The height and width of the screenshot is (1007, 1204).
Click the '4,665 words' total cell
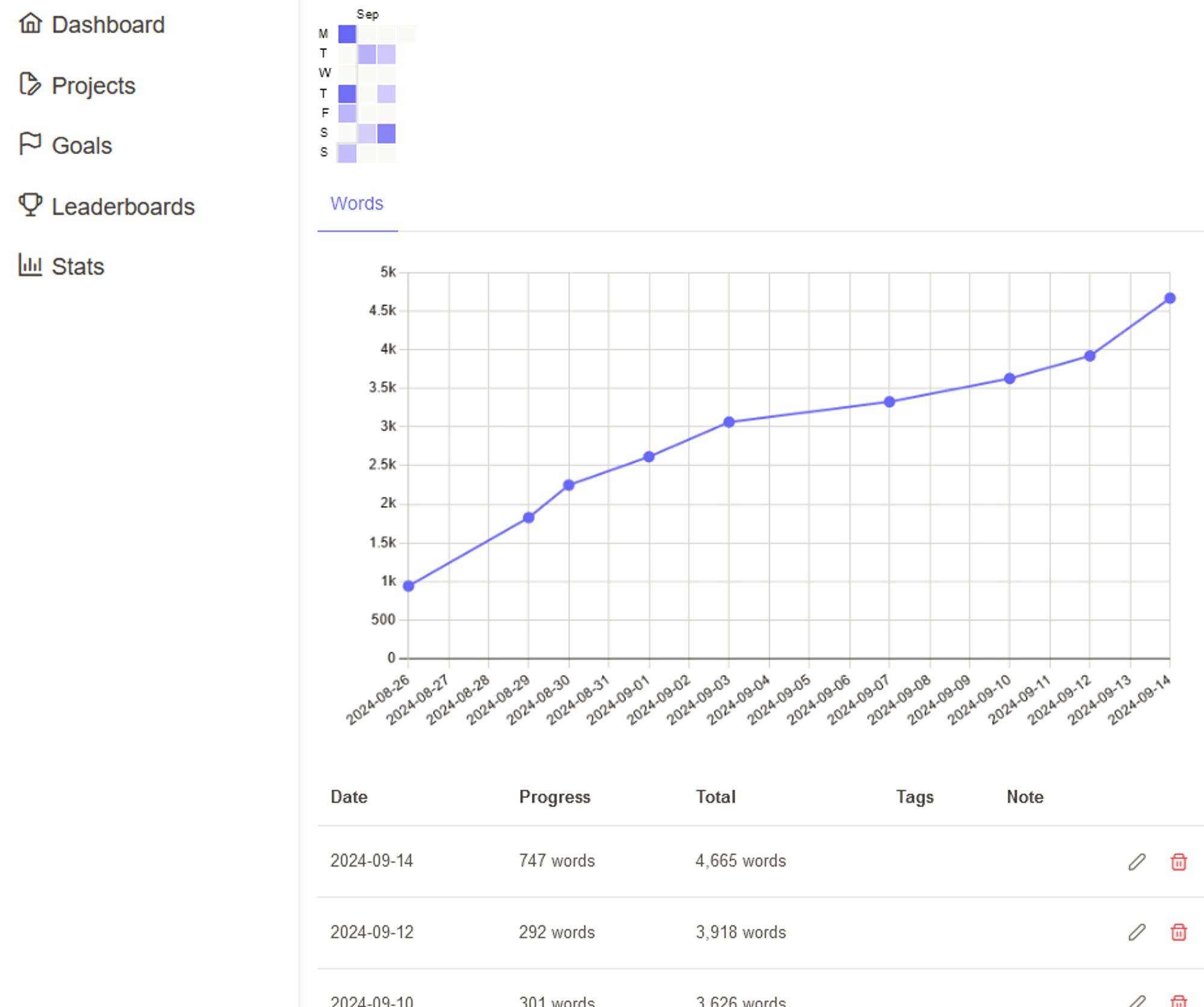(740, 861)
